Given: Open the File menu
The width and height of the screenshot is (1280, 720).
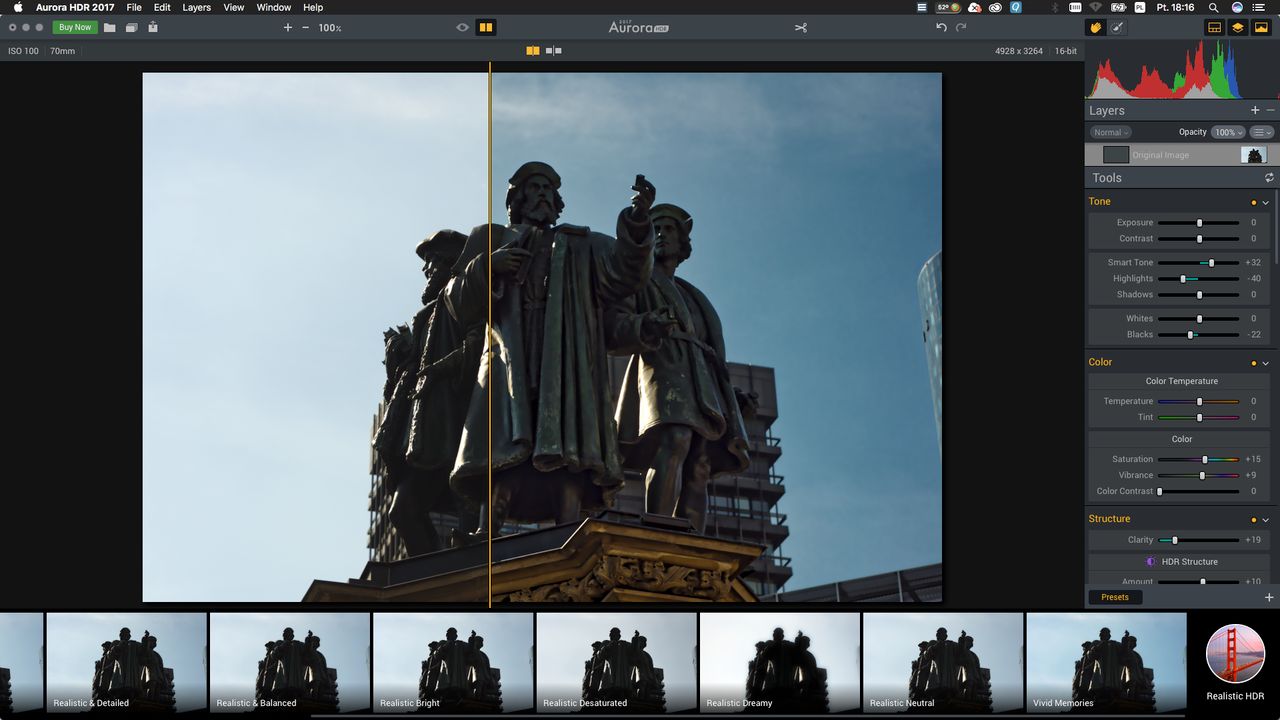Looking at the screenshot, I should [134, 7].
